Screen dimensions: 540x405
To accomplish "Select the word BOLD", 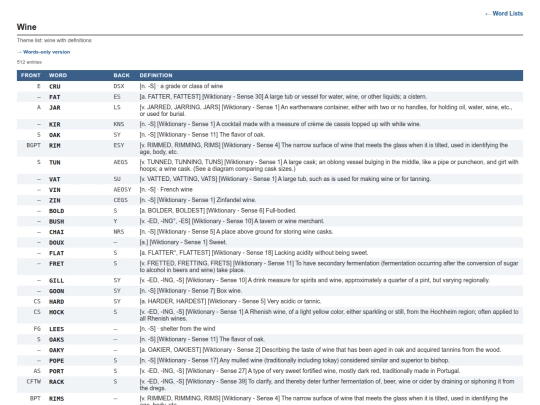I will click(56, 211).
